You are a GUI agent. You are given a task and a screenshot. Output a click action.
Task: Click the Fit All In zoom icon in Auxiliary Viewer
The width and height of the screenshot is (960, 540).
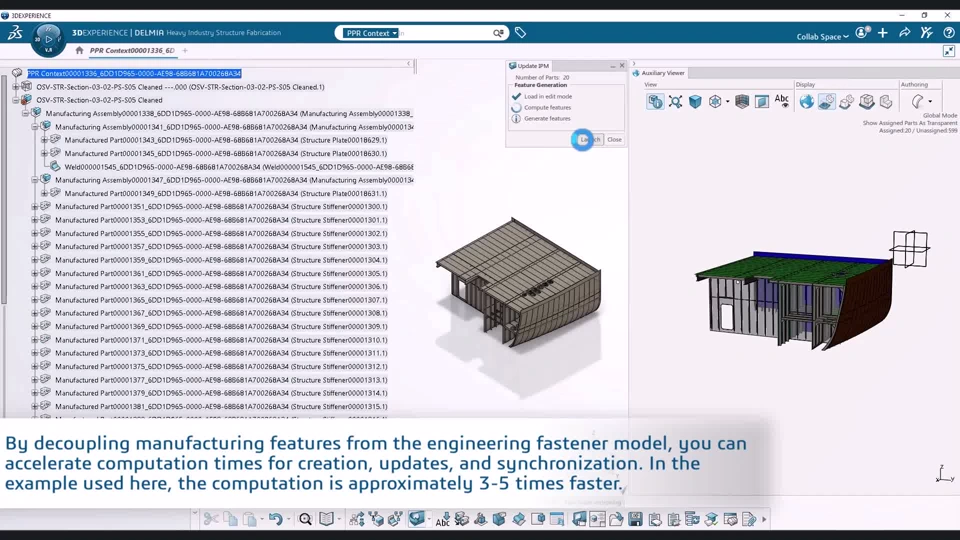[675, 101]
